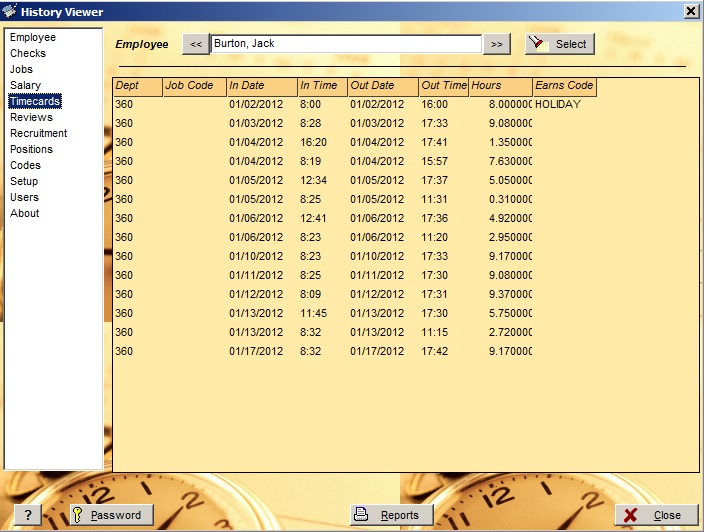Click the In Time column header
704x532 pixels.
click(322, 87)
